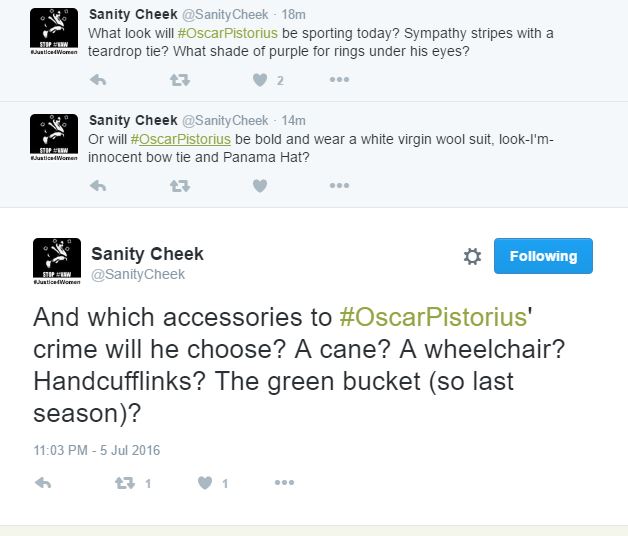This screenshot has width=628, height=536.
Task: Open more options on the 14m tweet
Action: tap(340, 185)
